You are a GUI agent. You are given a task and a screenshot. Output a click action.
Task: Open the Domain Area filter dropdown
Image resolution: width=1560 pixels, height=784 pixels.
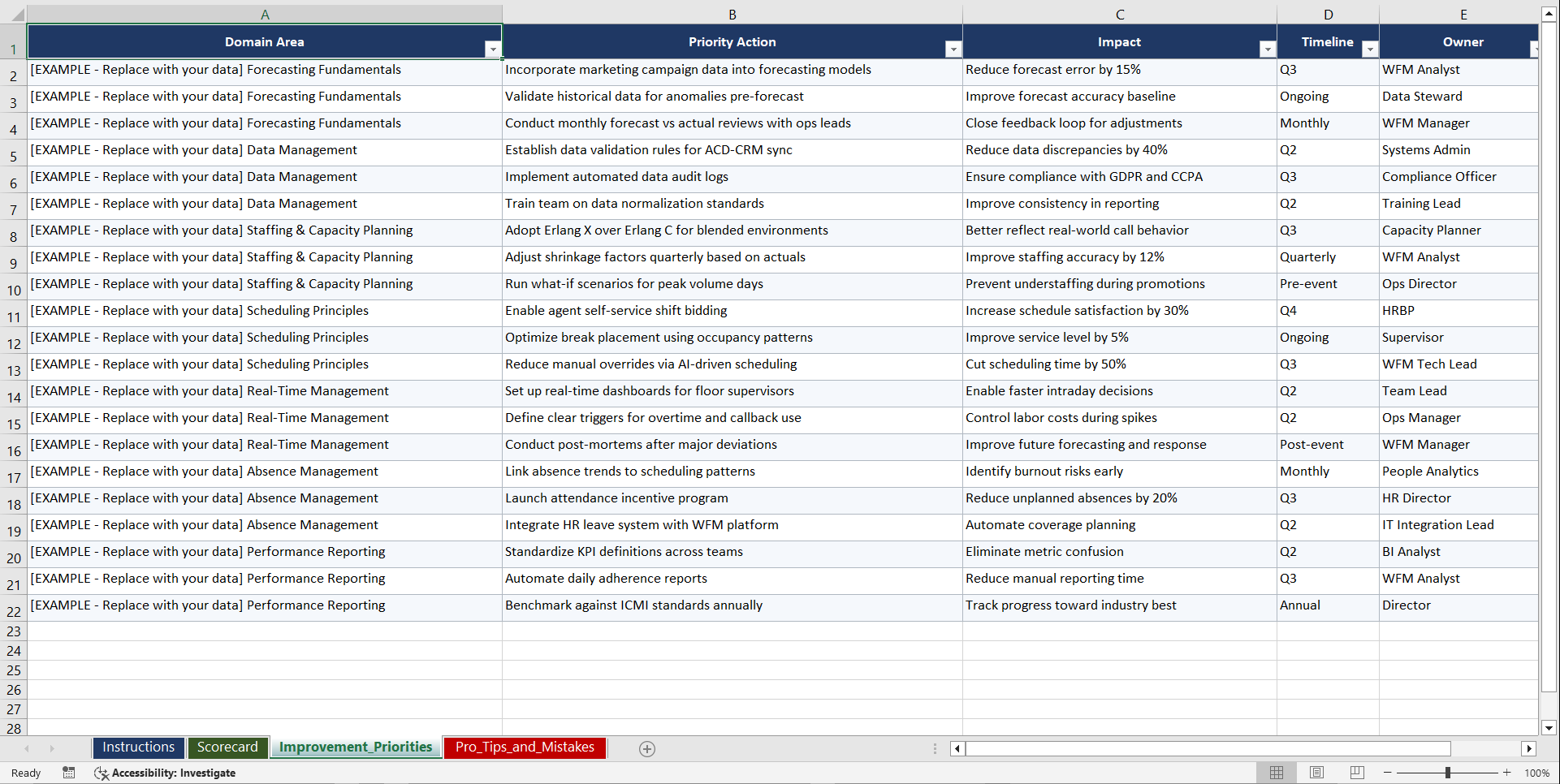493,49
